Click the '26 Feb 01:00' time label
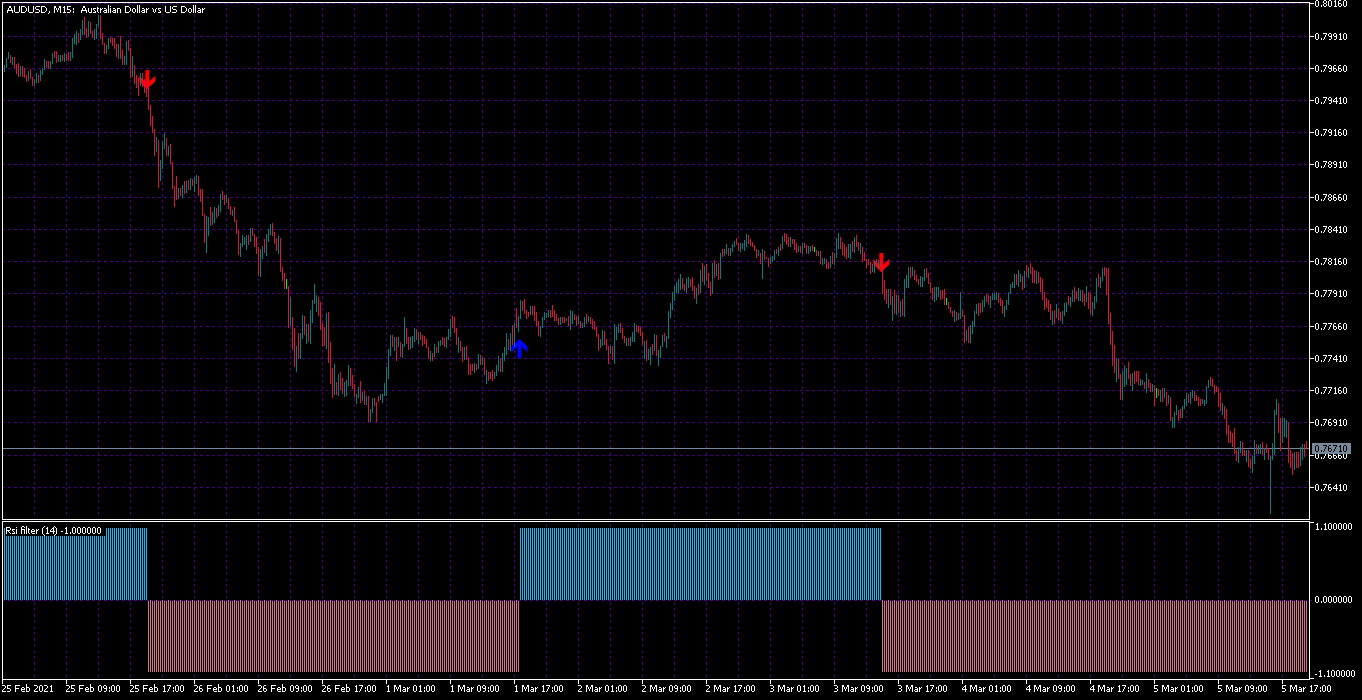This screenshot has height=700, width=1362. click(221, 689)
